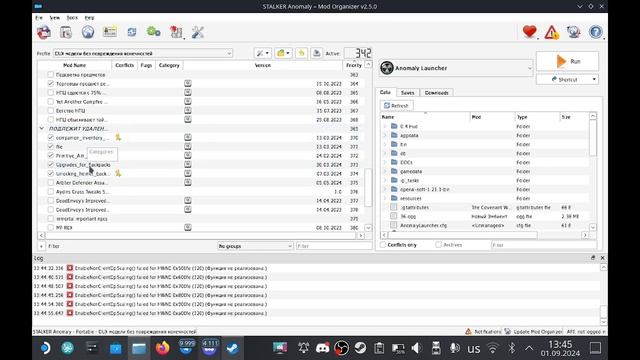640x360 pixels.
Task: Open the tools dropdown next to Profile
Action: tap(262, 53)
